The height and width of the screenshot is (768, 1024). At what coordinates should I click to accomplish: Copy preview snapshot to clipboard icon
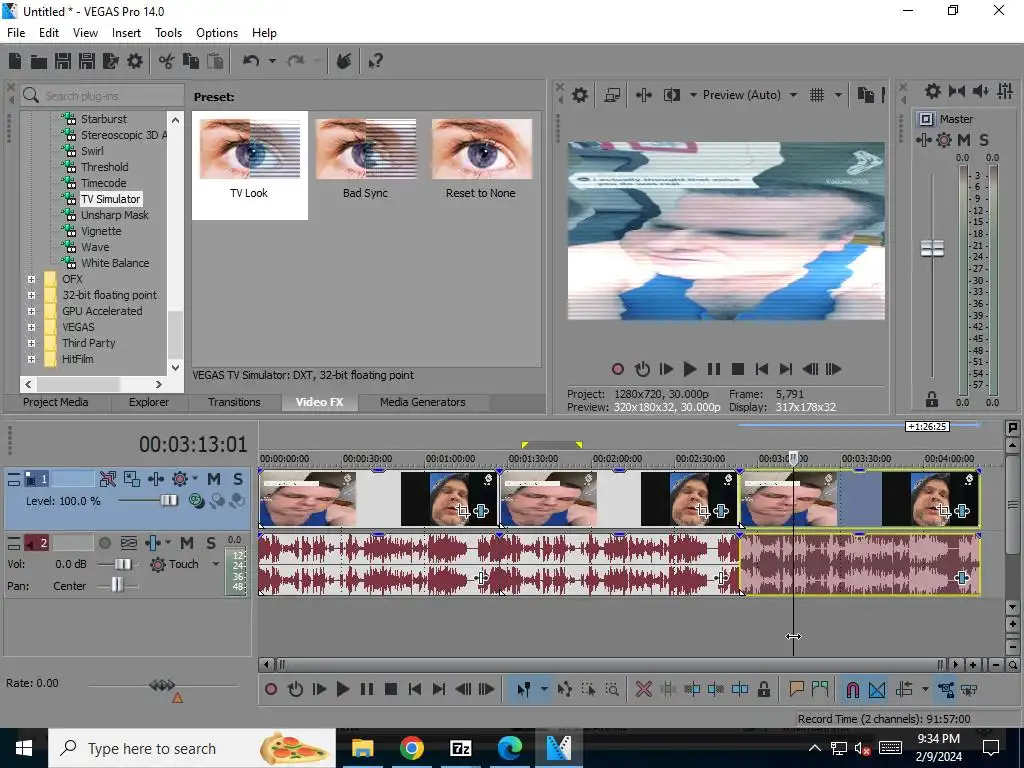pos(866,95)
